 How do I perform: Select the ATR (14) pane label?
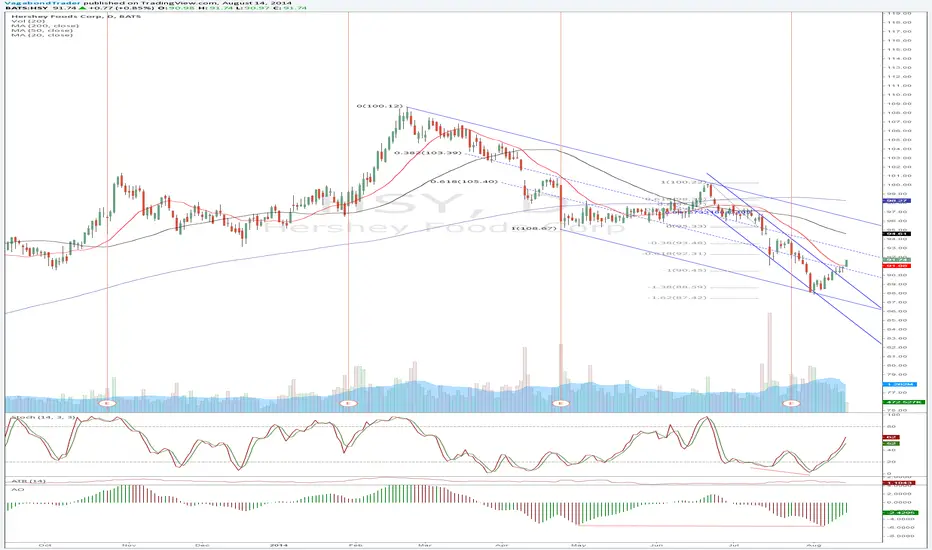point(29,481)
